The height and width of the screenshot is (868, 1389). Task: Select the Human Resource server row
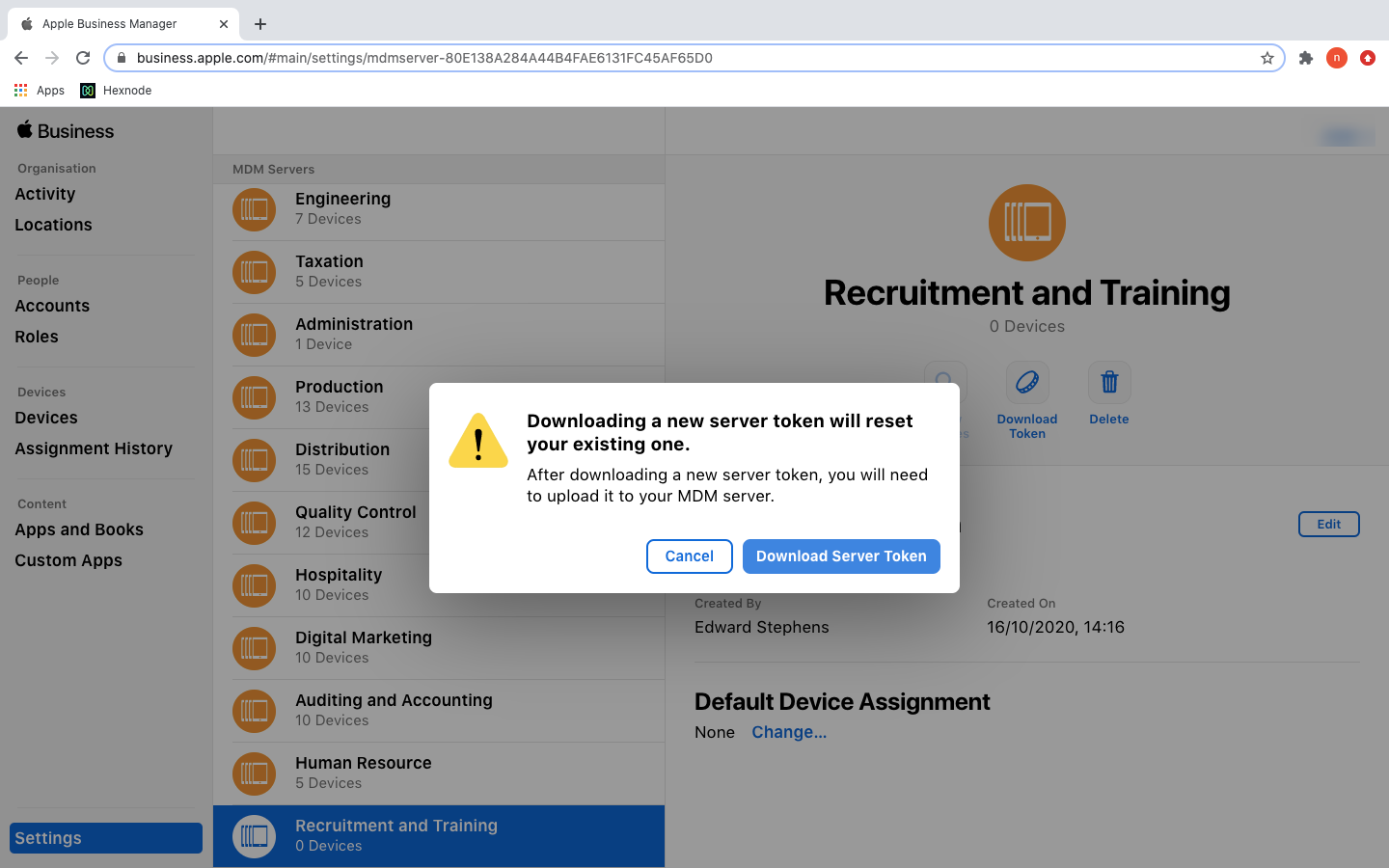click(439, 773)
